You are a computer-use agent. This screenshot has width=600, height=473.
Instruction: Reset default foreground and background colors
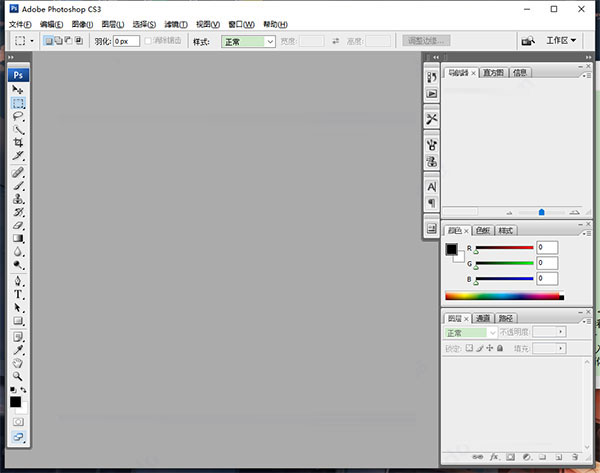click(x=13, y=390)
